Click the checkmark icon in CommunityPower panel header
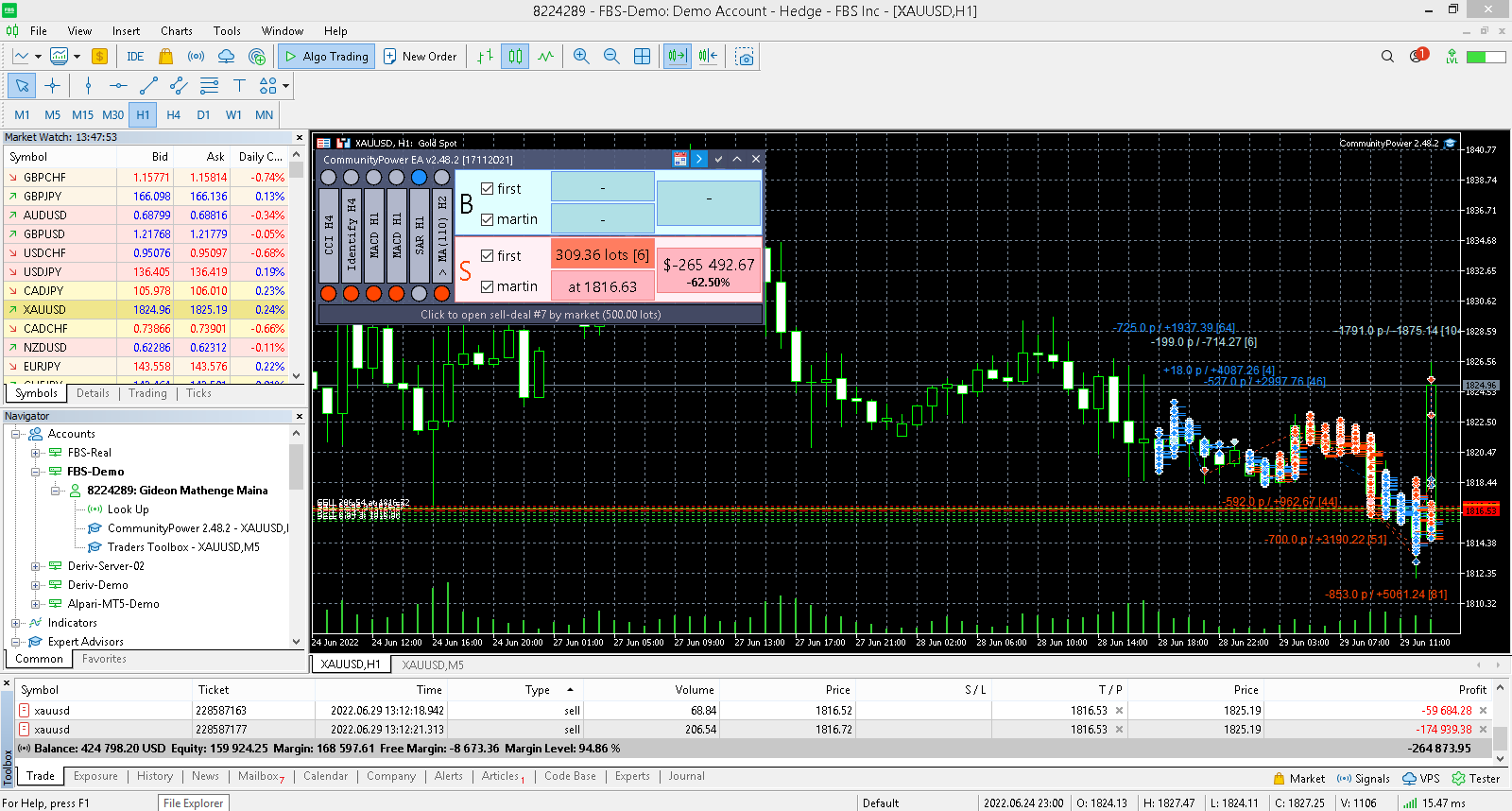 click(718, 159)
